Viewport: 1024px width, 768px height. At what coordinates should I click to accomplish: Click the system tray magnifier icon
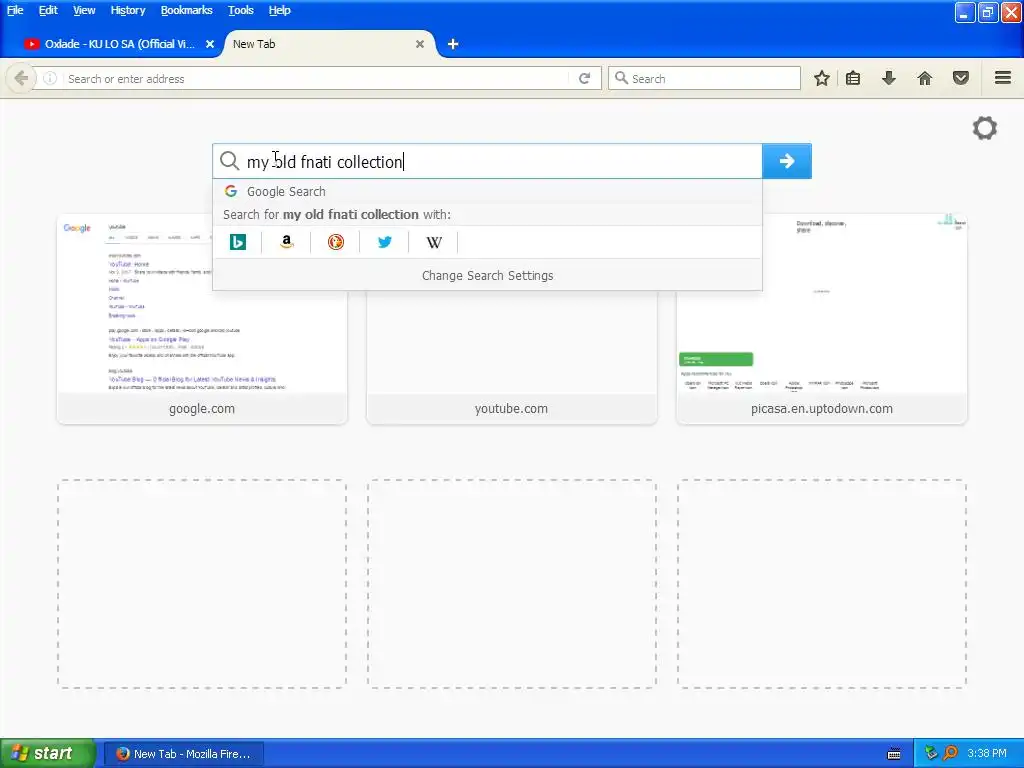pyautogui.click(x=950, y=753)
